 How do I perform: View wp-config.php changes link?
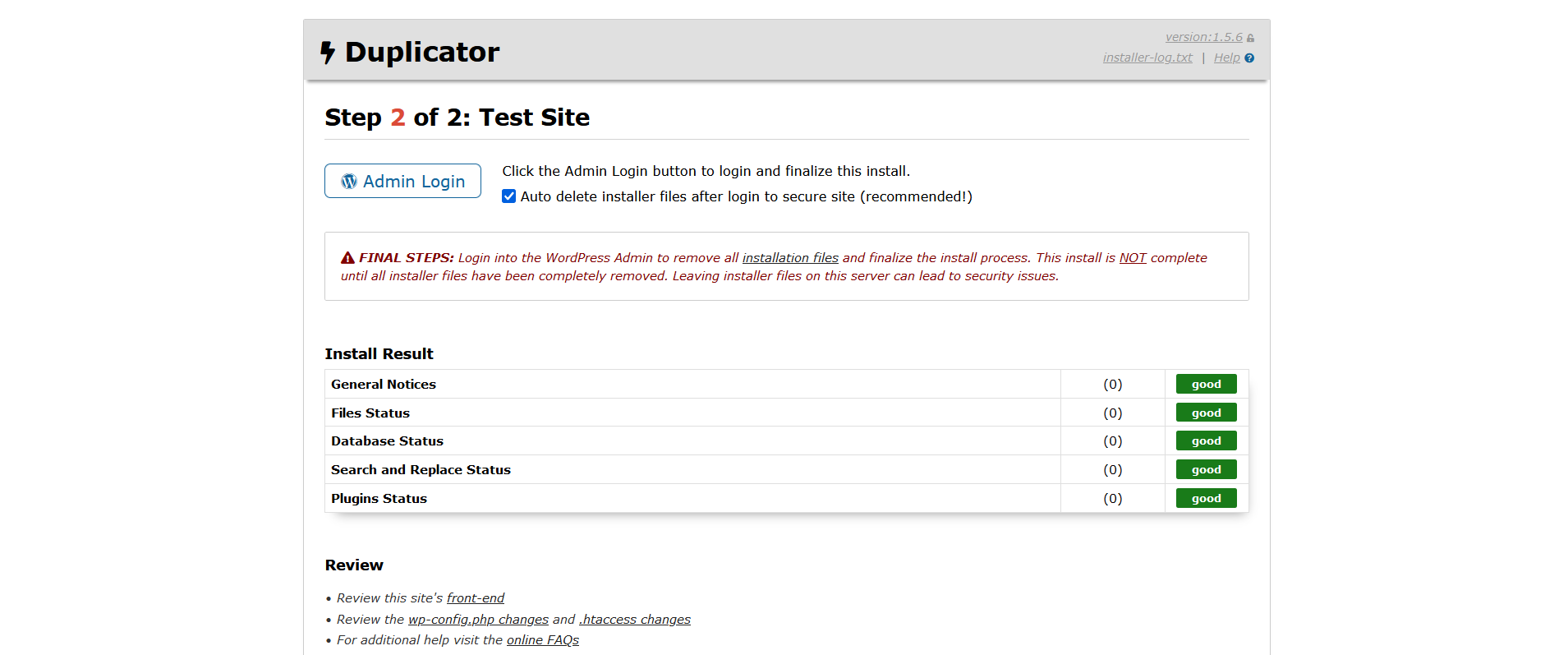tap(478, 620)
